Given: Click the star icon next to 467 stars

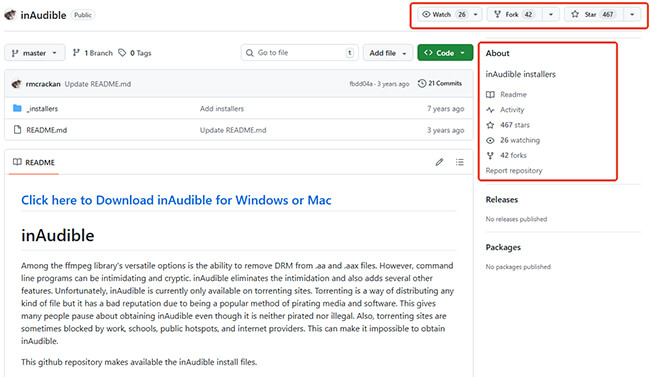Looking at the screenshot, I should (490, 125).
